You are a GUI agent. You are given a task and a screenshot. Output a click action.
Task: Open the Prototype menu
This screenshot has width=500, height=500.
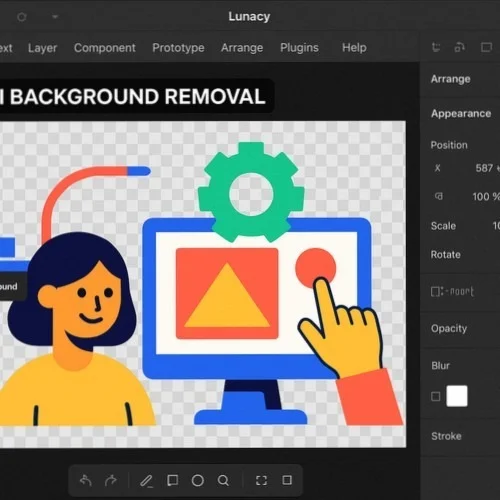[178, 48]
